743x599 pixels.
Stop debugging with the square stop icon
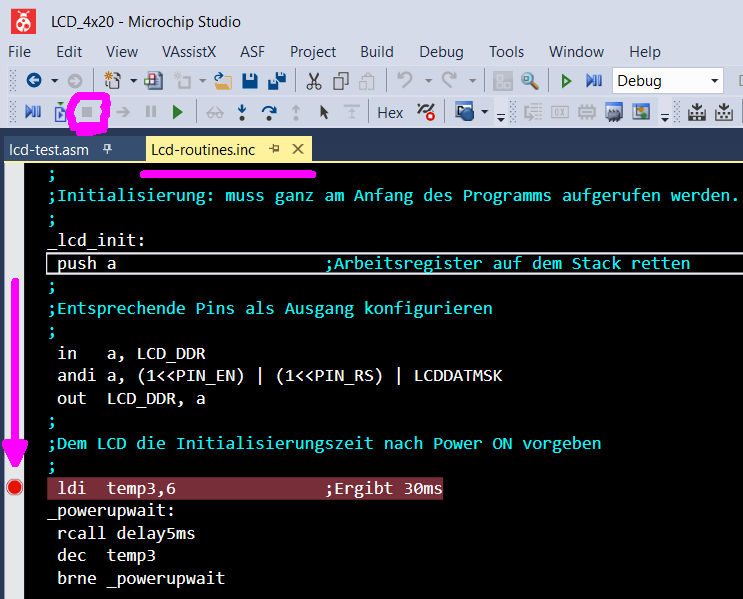[87, 112]
